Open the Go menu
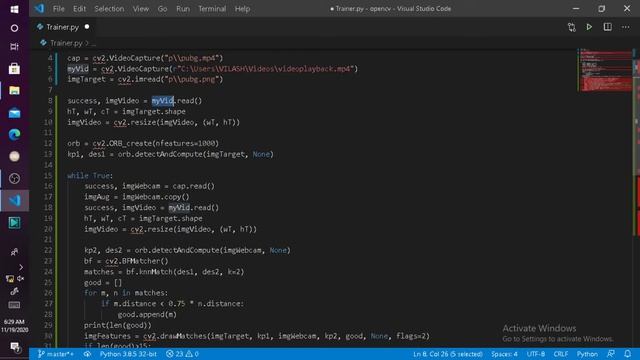 click(162, 9)
